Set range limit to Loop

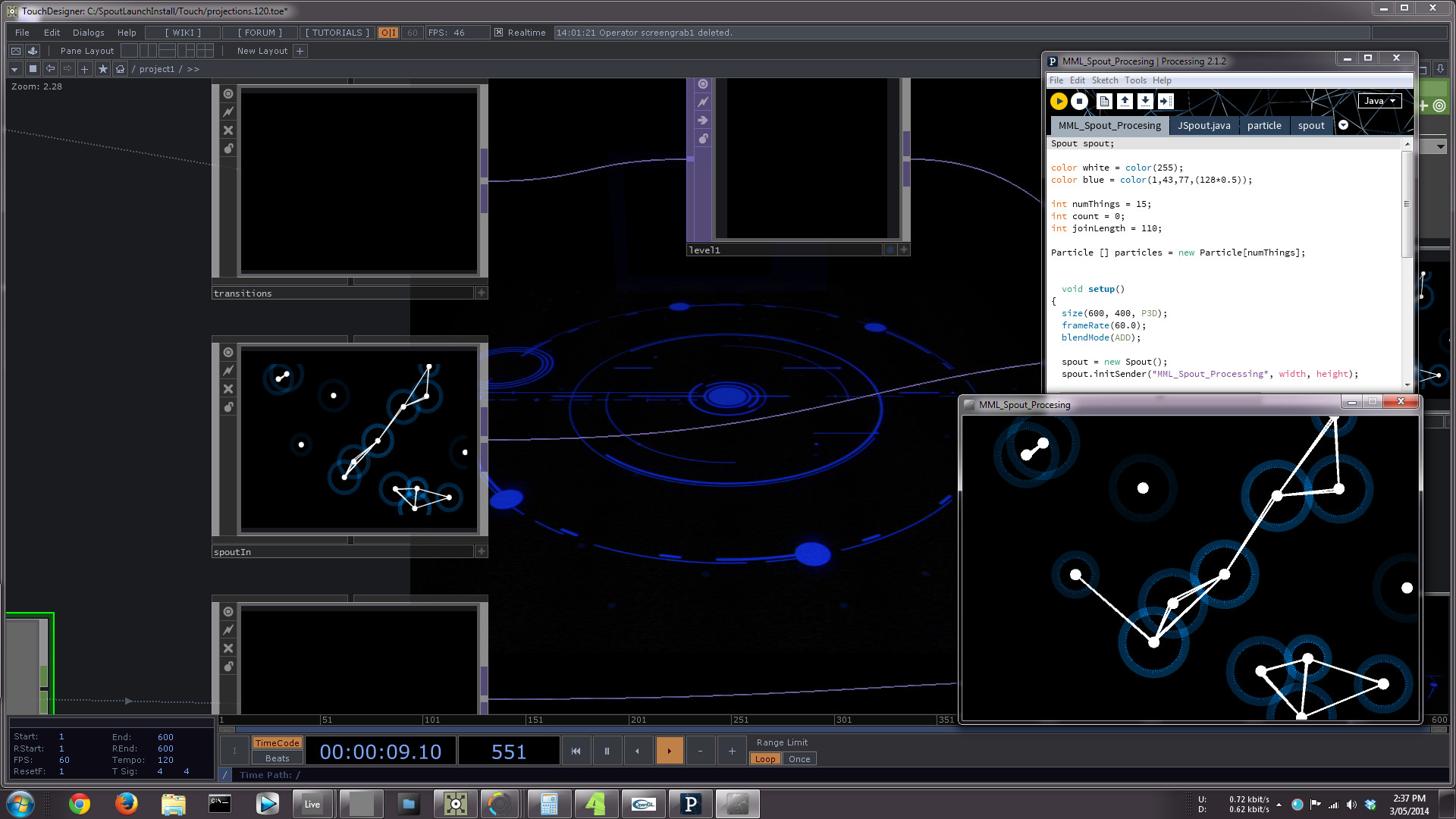coord(766,759)
